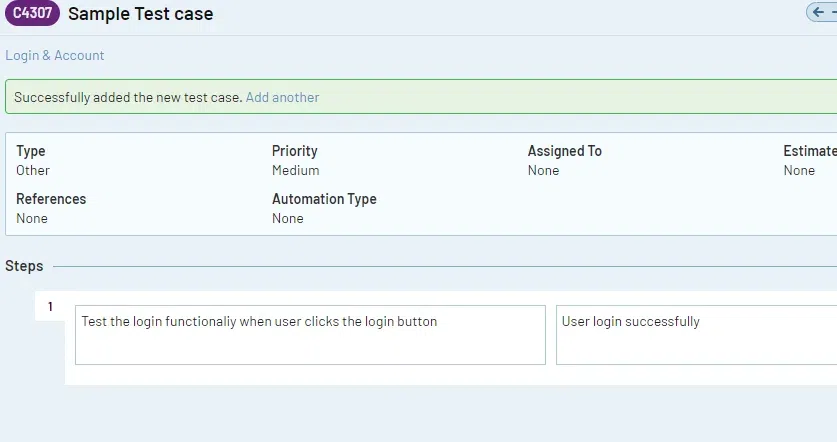Click the Assigned To field label

pos(564,151)
